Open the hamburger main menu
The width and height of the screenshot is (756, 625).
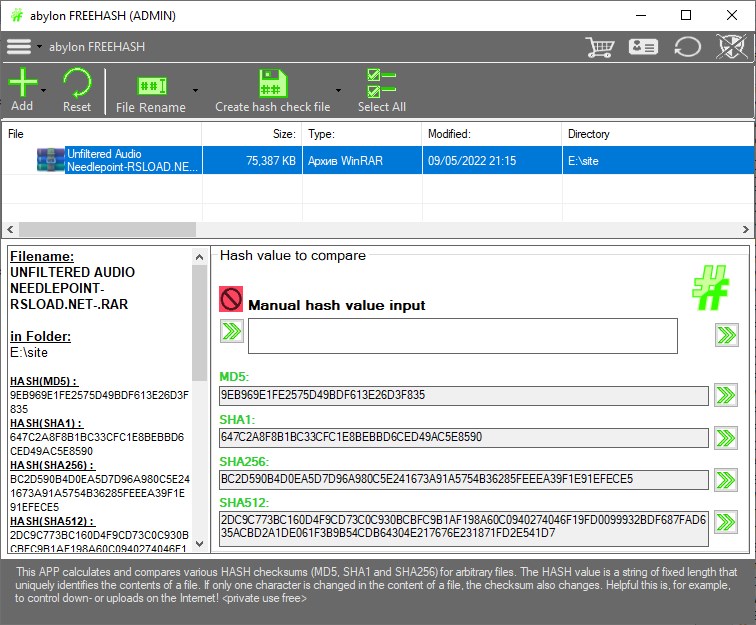18,47
